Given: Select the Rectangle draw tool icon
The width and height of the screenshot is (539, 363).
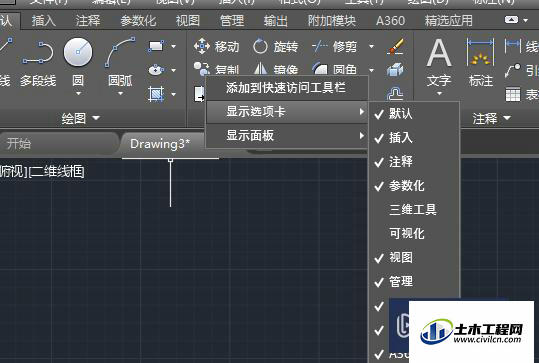Looking at the screenshot, I should 156,46.
